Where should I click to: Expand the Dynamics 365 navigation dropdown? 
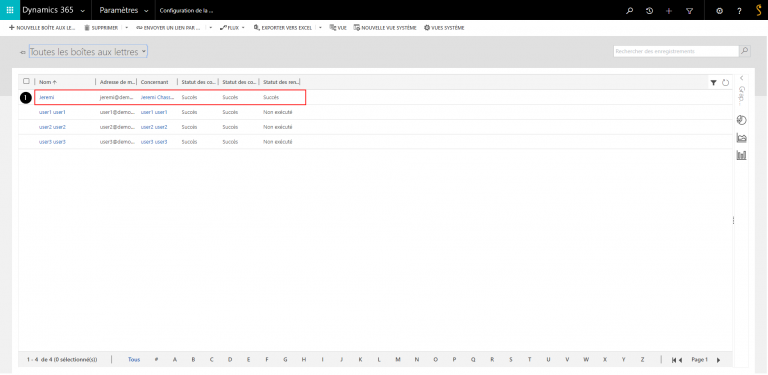pos(82,10)
